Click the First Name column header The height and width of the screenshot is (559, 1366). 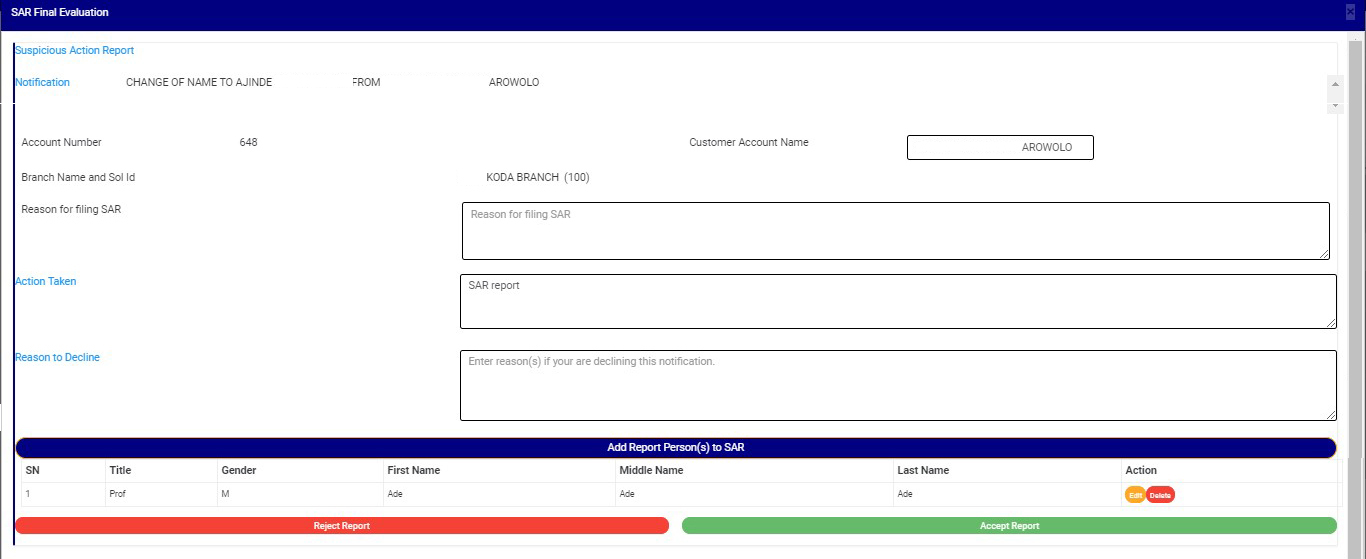pos(413,470)
